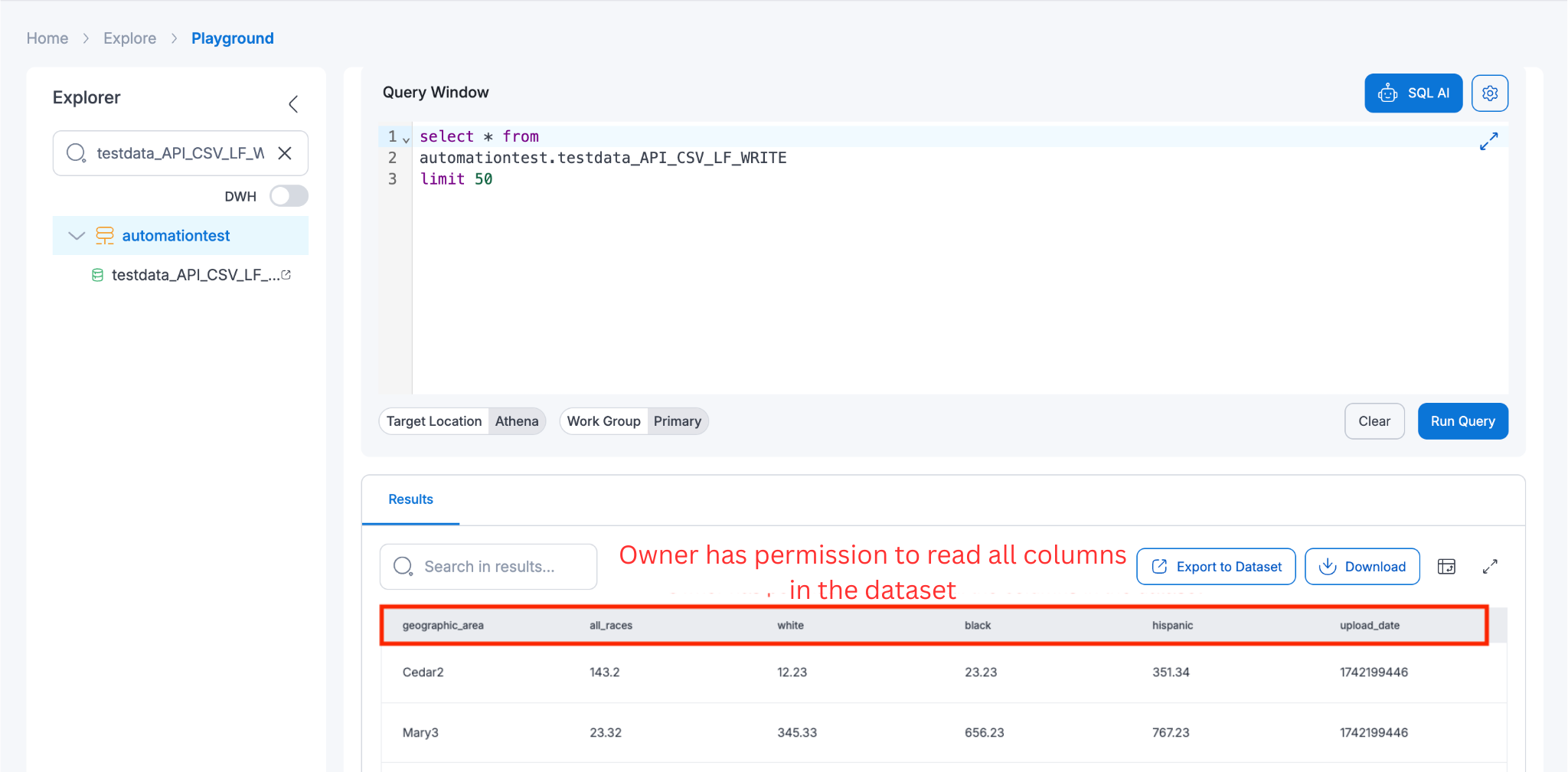Click the search magnifier in results
1568x772 pixels.
403,566
